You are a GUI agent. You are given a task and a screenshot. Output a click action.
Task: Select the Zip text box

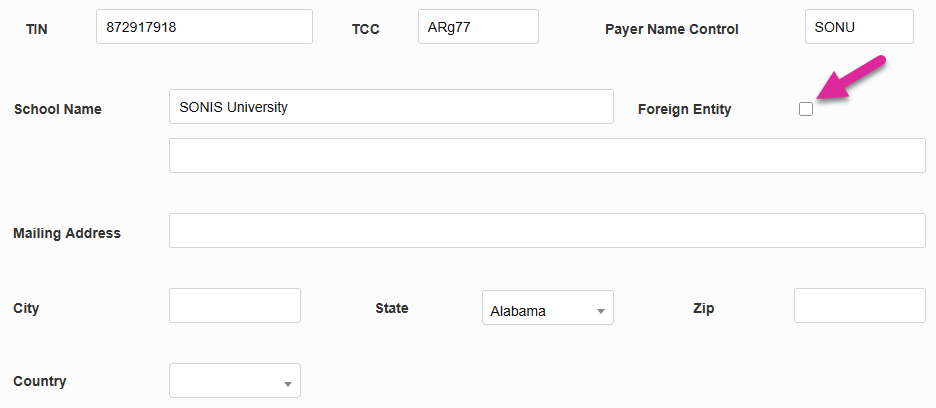click(x=859, y=306)
